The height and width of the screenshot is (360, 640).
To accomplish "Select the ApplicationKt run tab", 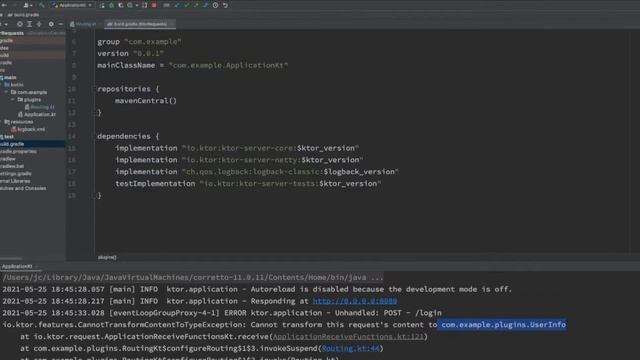I will coord(17,267).
